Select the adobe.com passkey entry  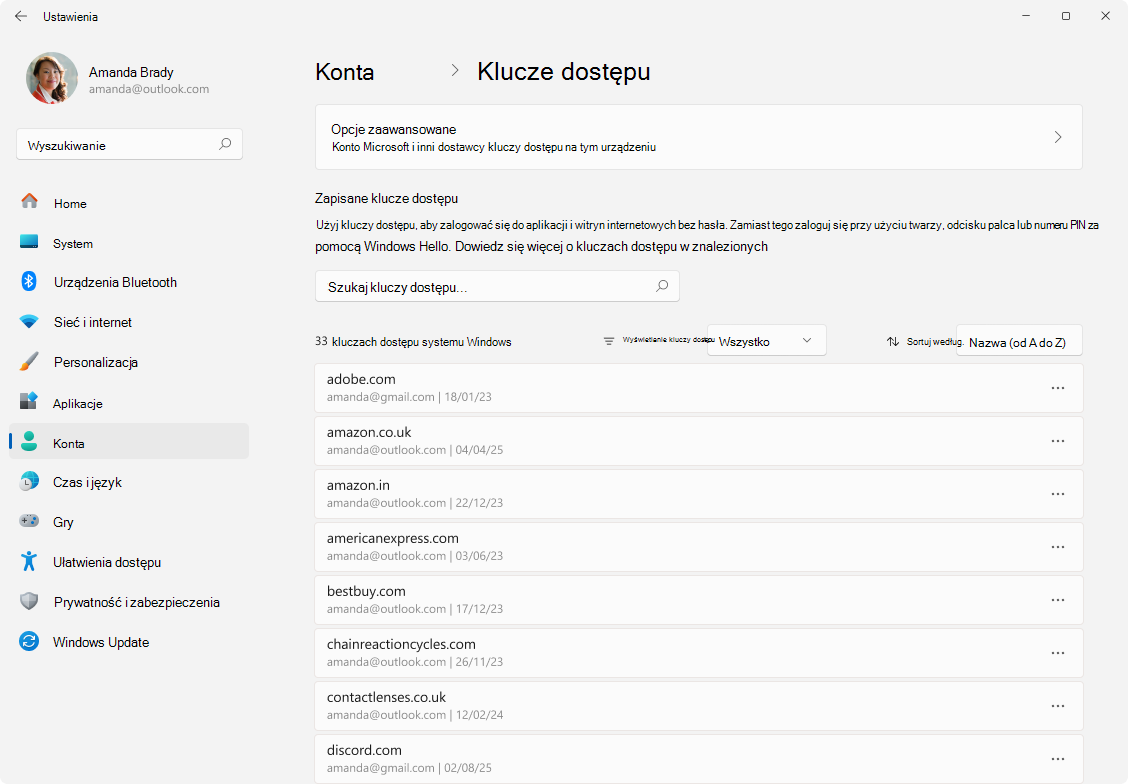[699, 388]
